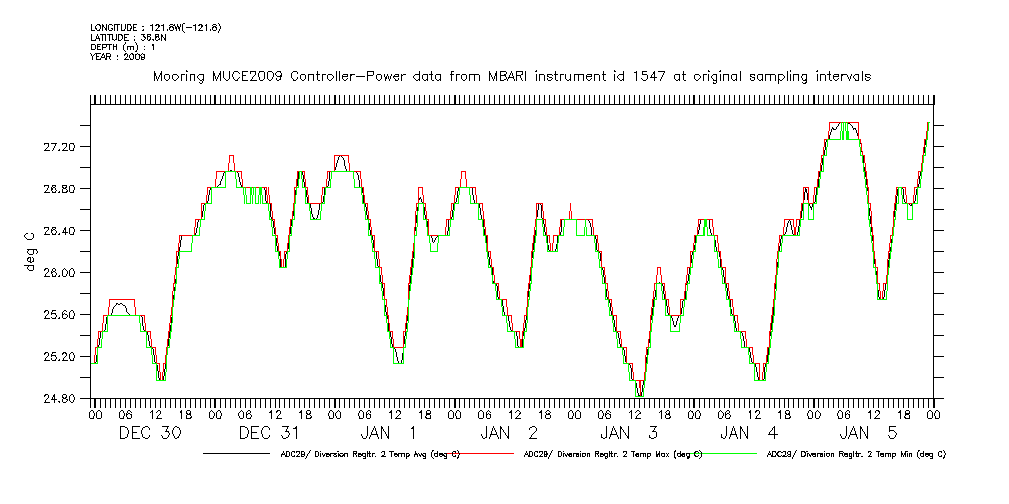Click the Temp Min legend entry text
The image size is (1009, 504).
click(x=855, y=454)
